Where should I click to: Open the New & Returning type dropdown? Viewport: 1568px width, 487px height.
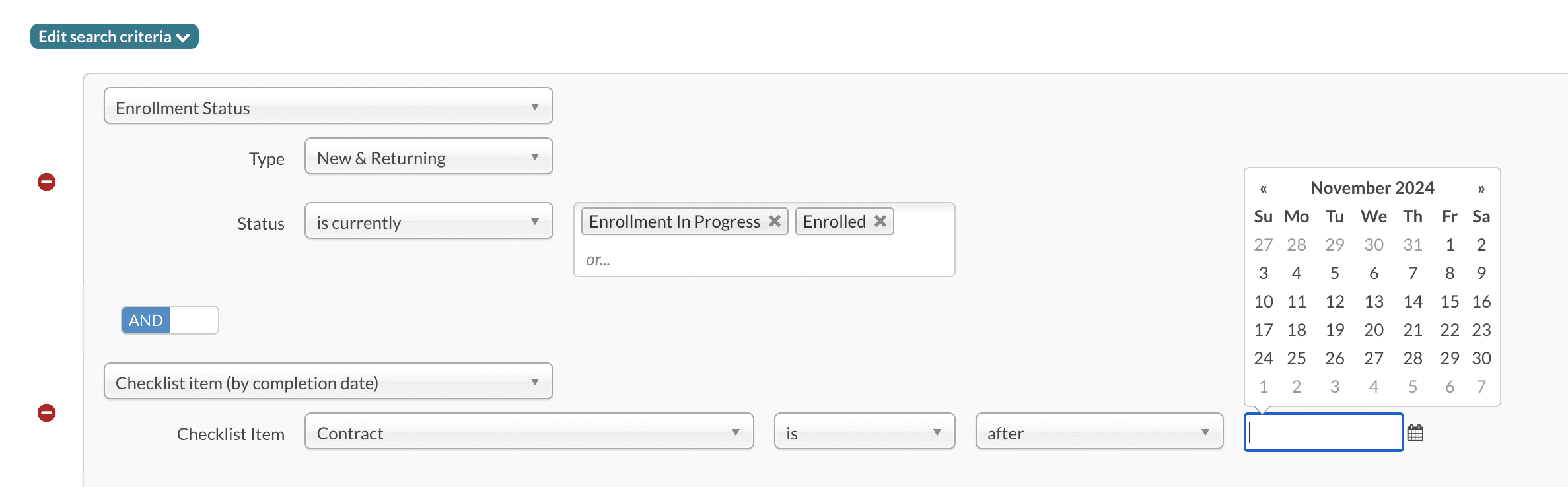[429, 156]
